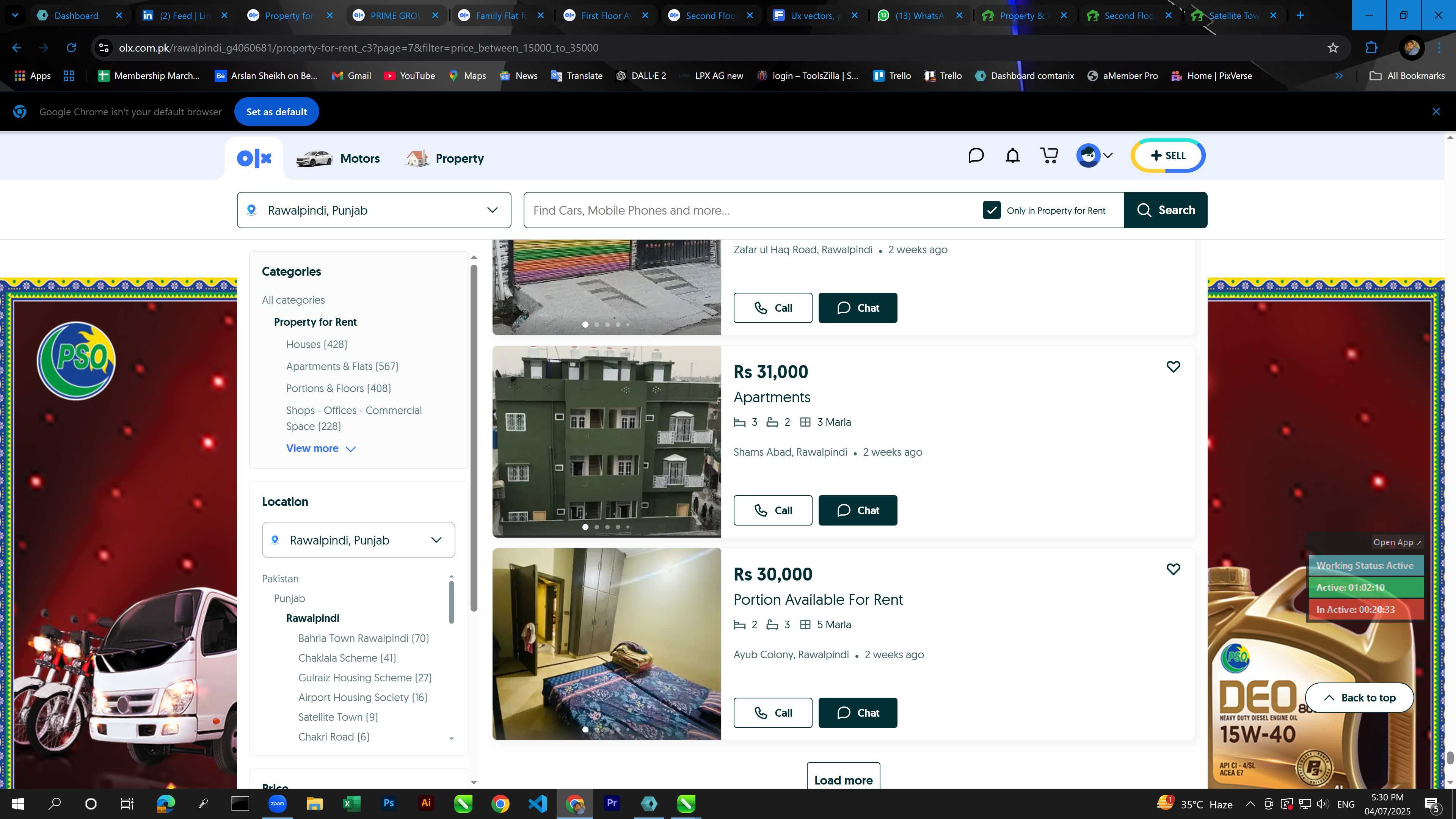Click the page vertical scrollbar
Screen dimensions: 1456x819
(x=1450, y=758)
